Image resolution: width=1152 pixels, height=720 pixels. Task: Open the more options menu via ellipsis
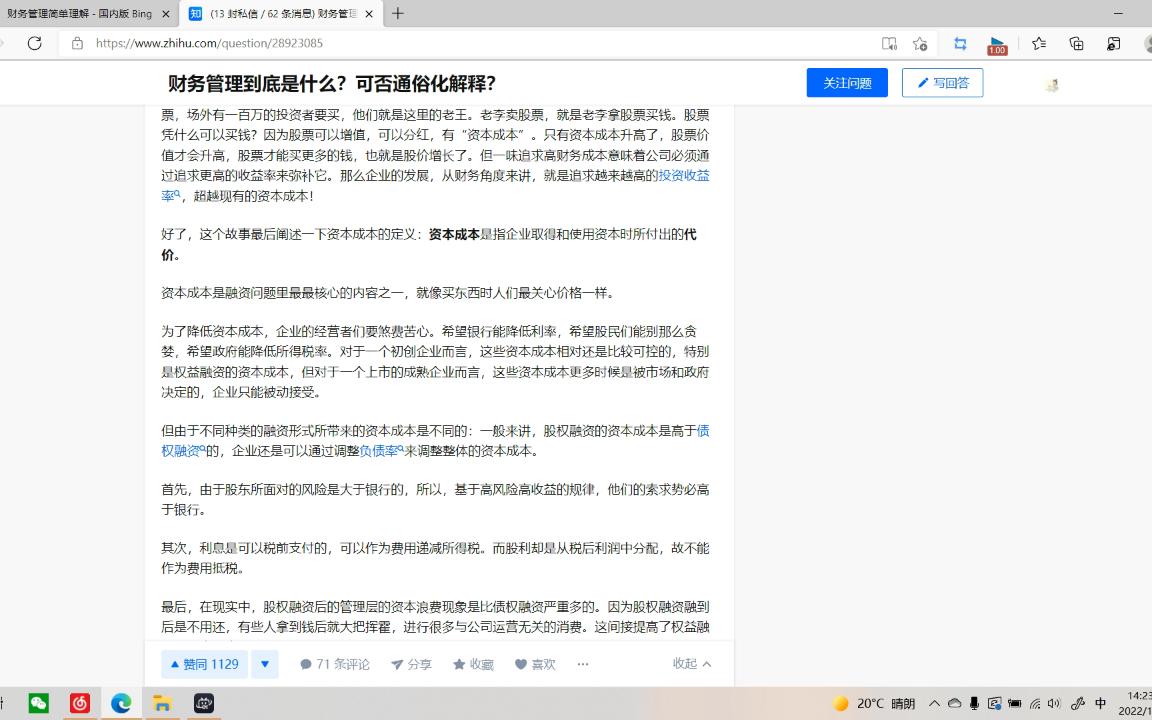click(582, 663)
